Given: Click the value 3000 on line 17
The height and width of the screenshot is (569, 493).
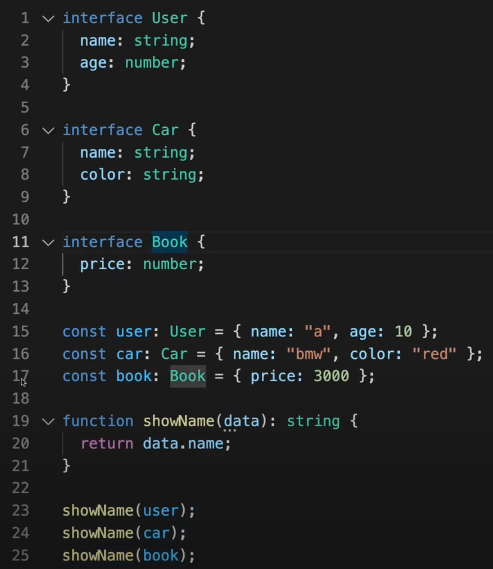Looking at the screenshot, I should pos(331,376).
